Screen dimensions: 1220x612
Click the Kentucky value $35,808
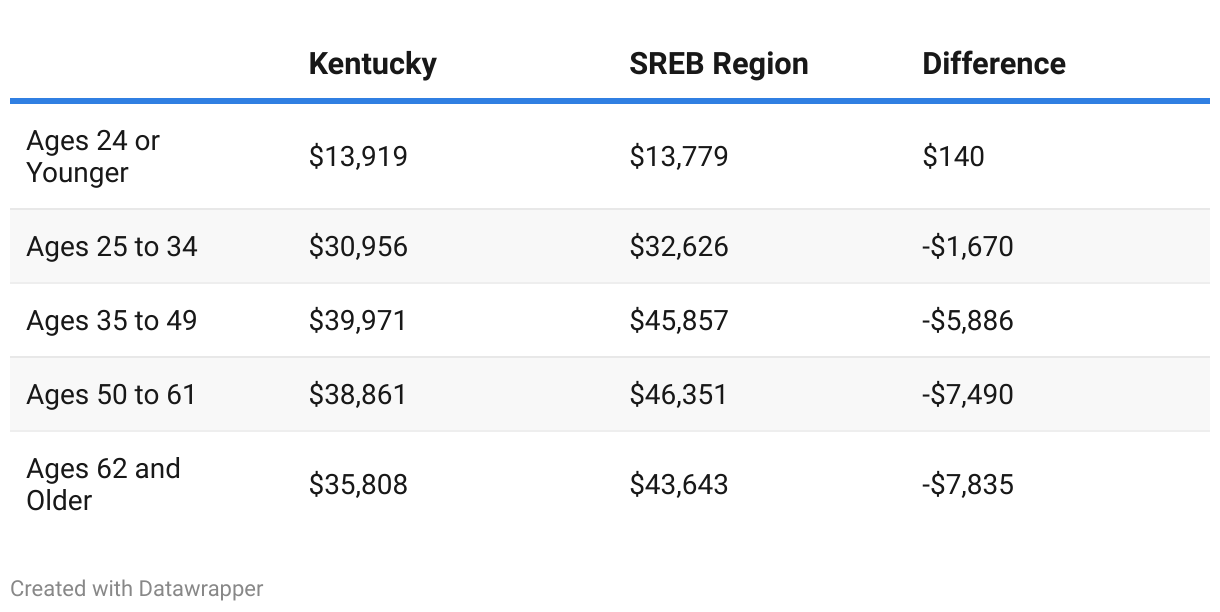click(x=358, y=485)
